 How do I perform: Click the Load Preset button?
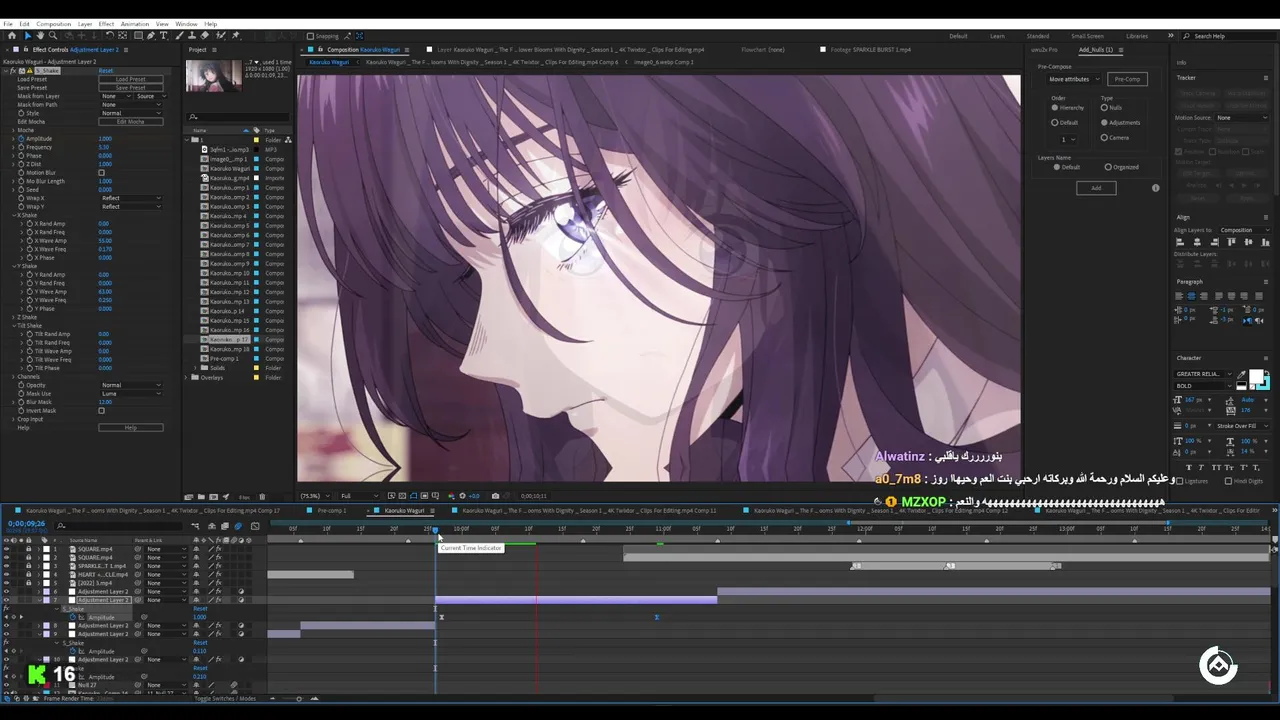coord(131,79)
